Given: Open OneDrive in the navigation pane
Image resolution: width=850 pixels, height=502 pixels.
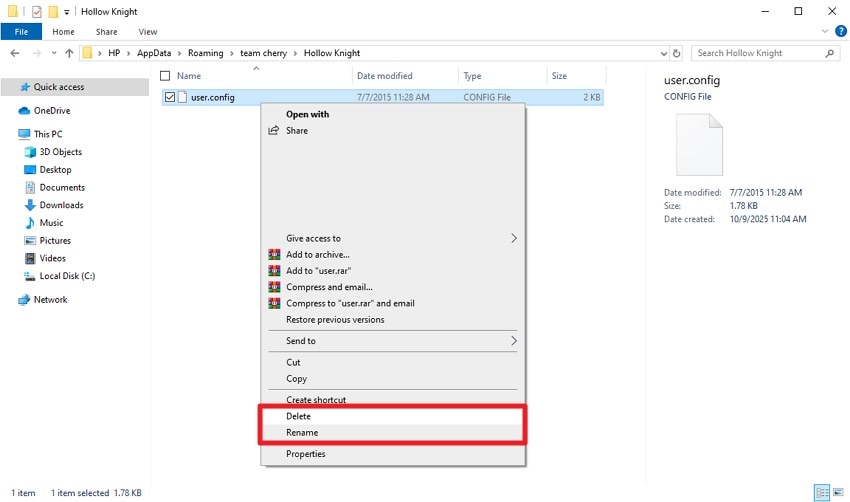Looking at the screenshot, I should point(52,111).
